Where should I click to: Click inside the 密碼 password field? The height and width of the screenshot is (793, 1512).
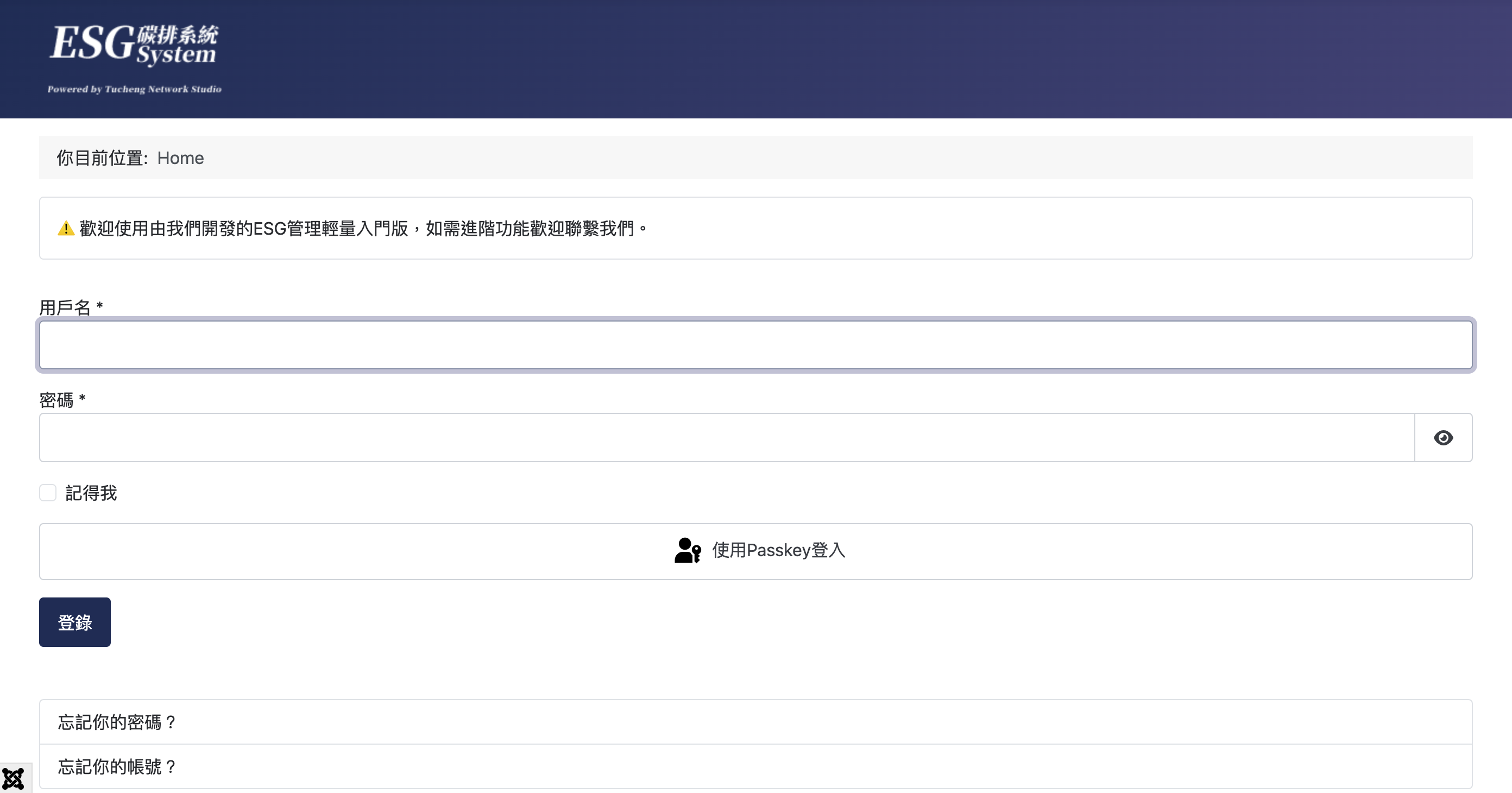point(727,438)
